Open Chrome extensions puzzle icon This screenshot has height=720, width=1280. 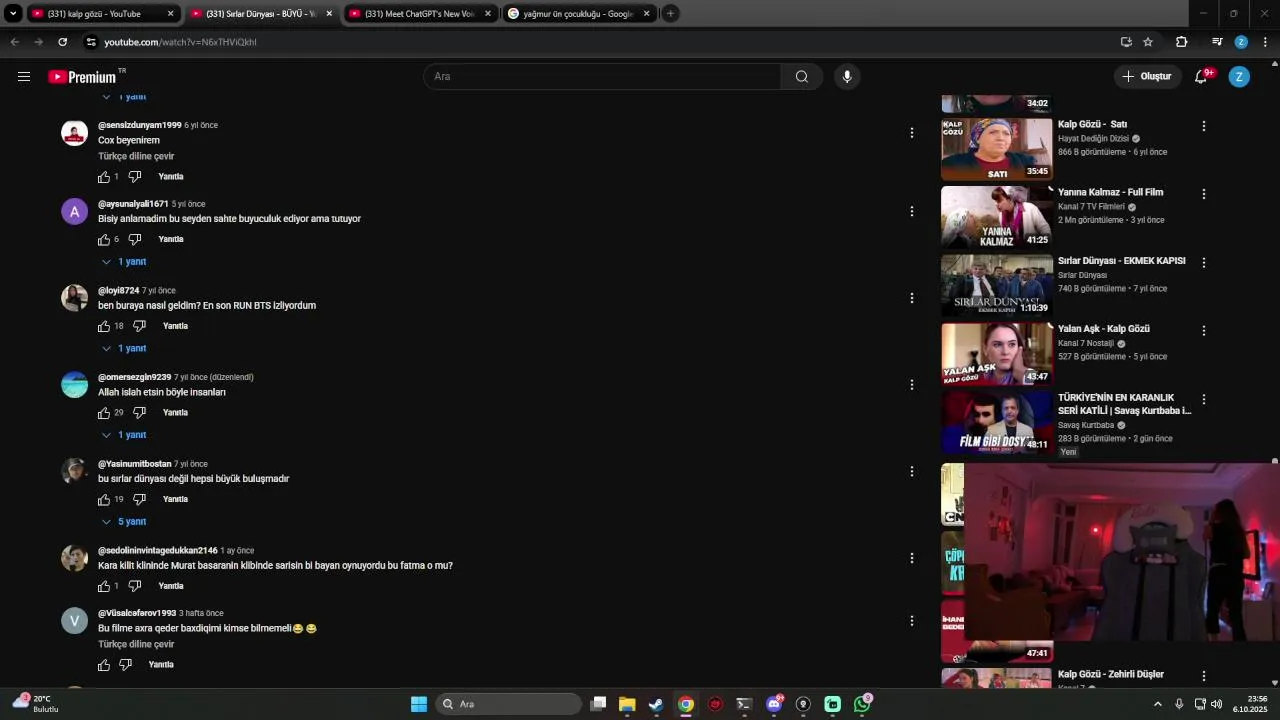pos(1182,42)
